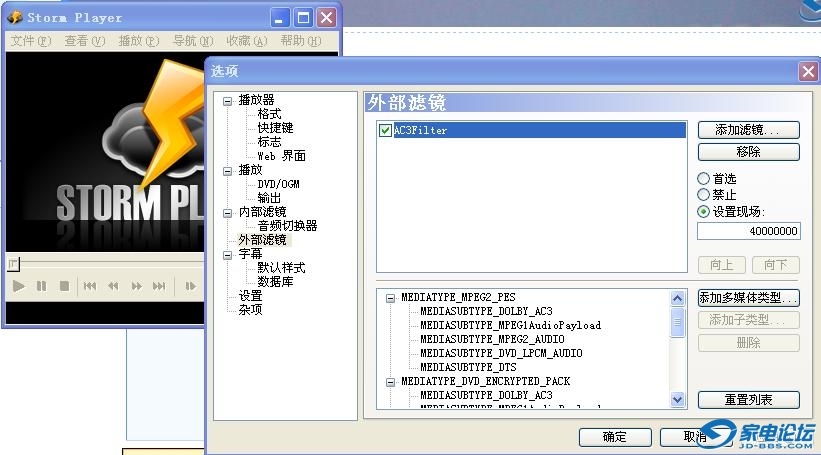Open the 帮助(H) menu

point(301,41)
